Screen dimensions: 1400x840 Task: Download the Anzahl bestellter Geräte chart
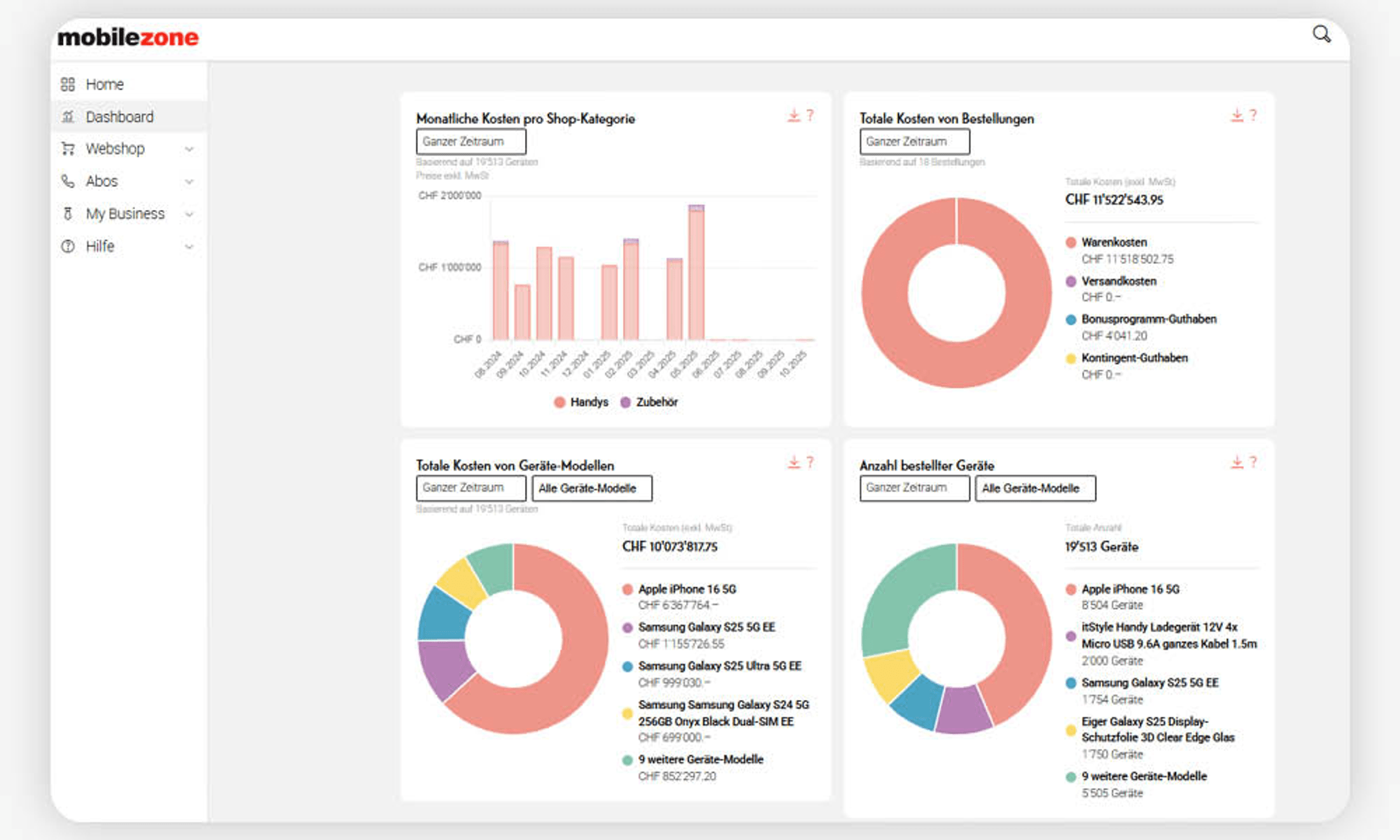pyautogui.click(x=1236, y=462)
